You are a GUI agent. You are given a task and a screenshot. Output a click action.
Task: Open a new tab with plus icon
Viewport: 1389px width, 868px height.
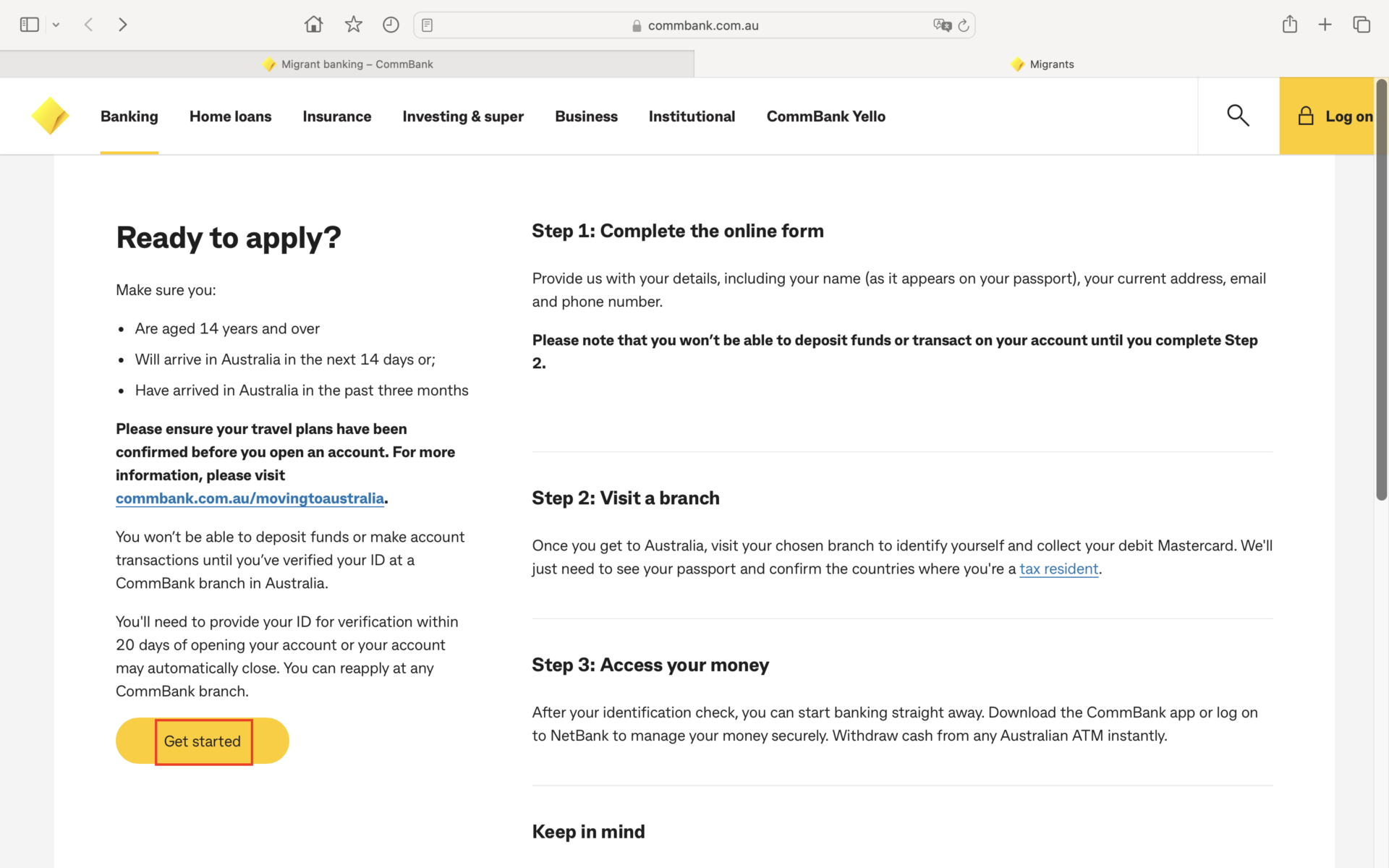pyautogui.click(x=1325, y=25)
